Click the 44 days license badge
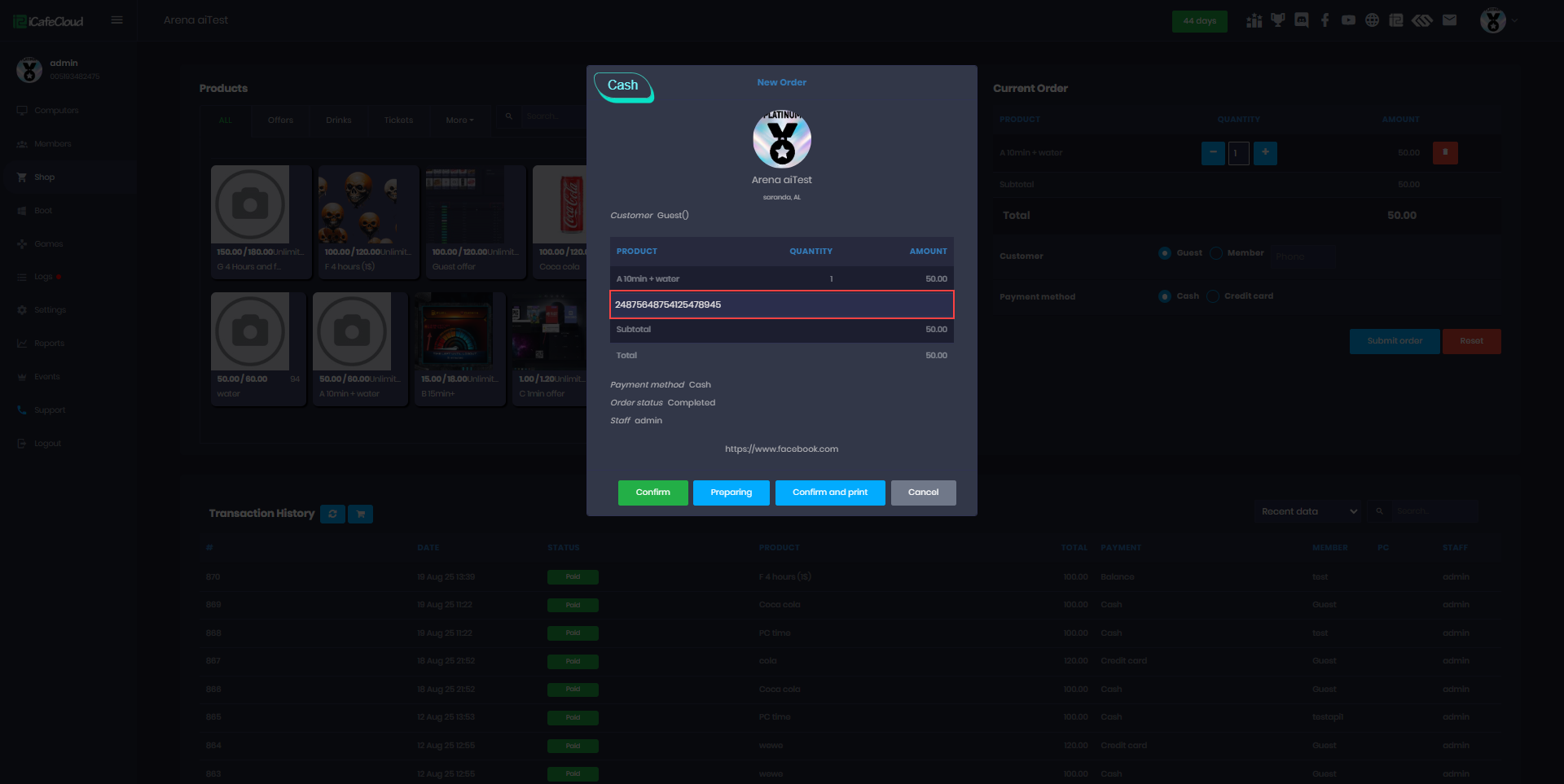The height and width of the screenshot is (784, 1564). point(1200,21)
